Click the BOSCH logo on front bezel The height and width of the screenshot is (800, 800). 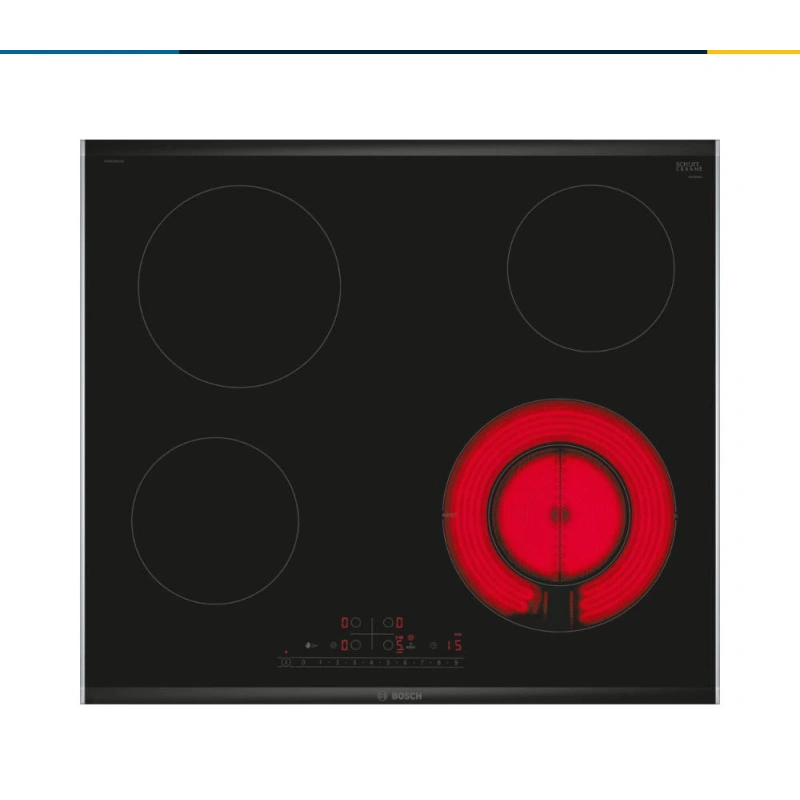pyautogui.click(x=399, y=696)
